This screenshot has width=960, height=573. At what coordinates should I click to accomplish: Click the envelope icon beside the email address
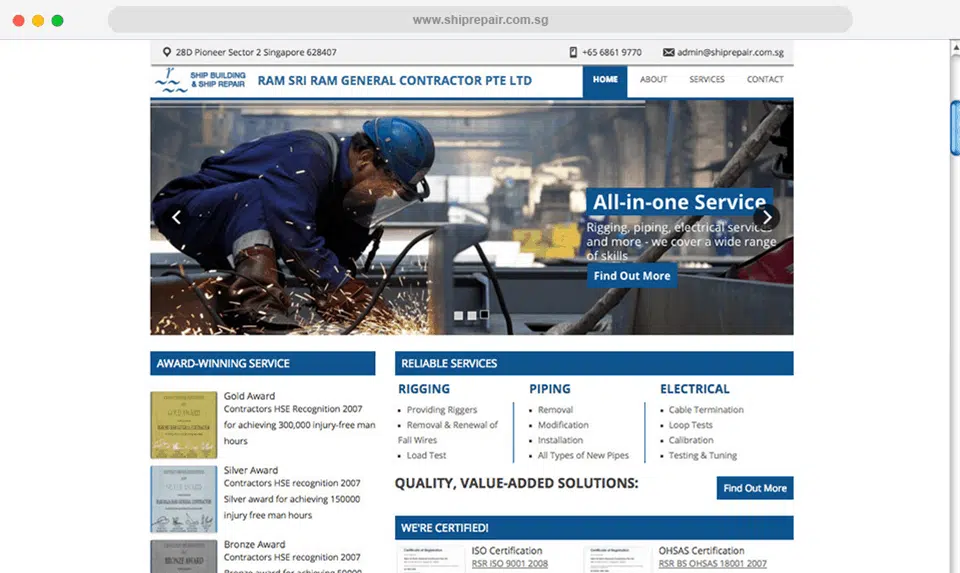pyautogui.click(x=669, y=53)
